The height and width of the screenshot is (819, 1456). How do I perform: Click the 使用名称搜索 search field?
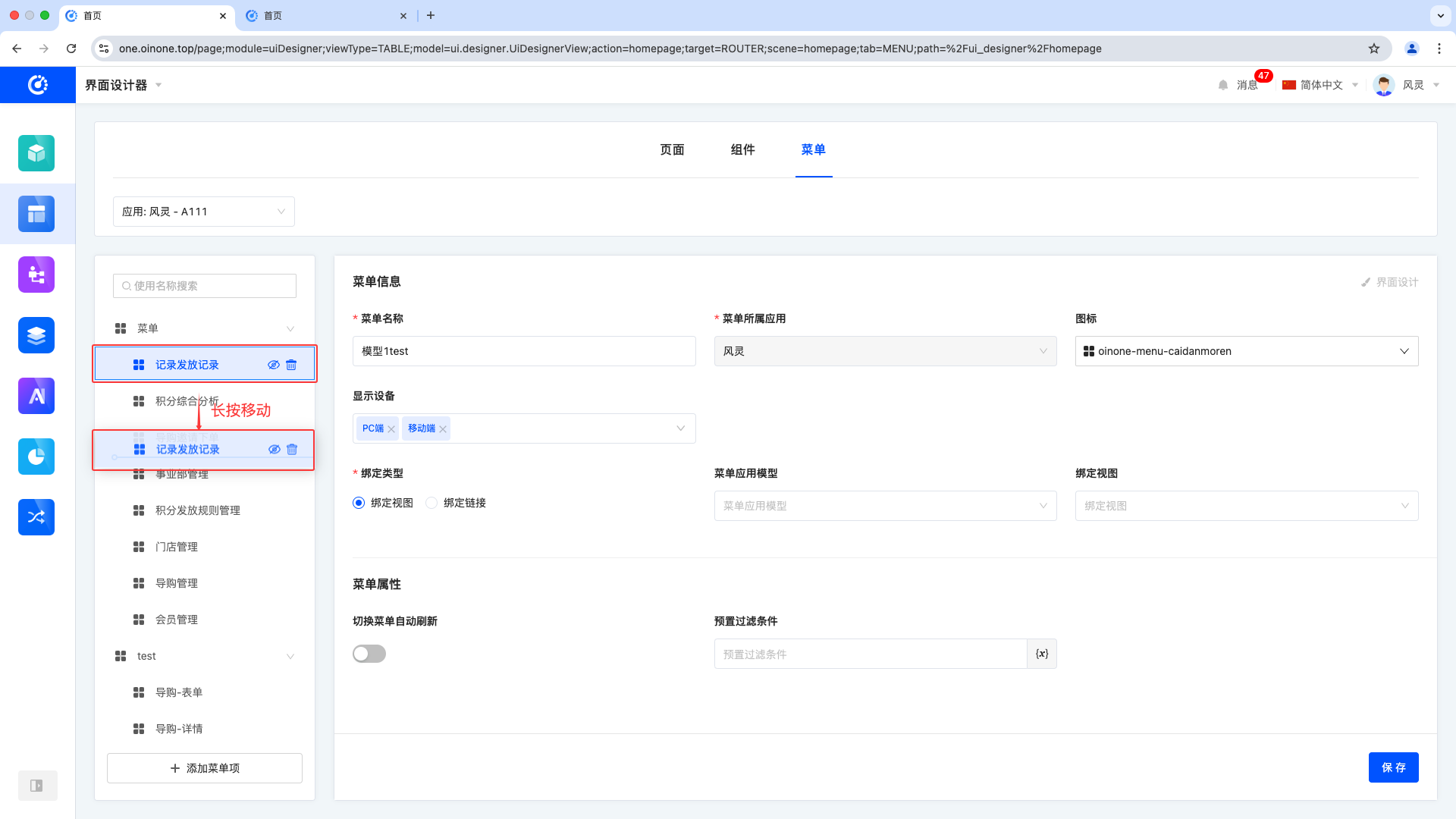click(205, 286)
